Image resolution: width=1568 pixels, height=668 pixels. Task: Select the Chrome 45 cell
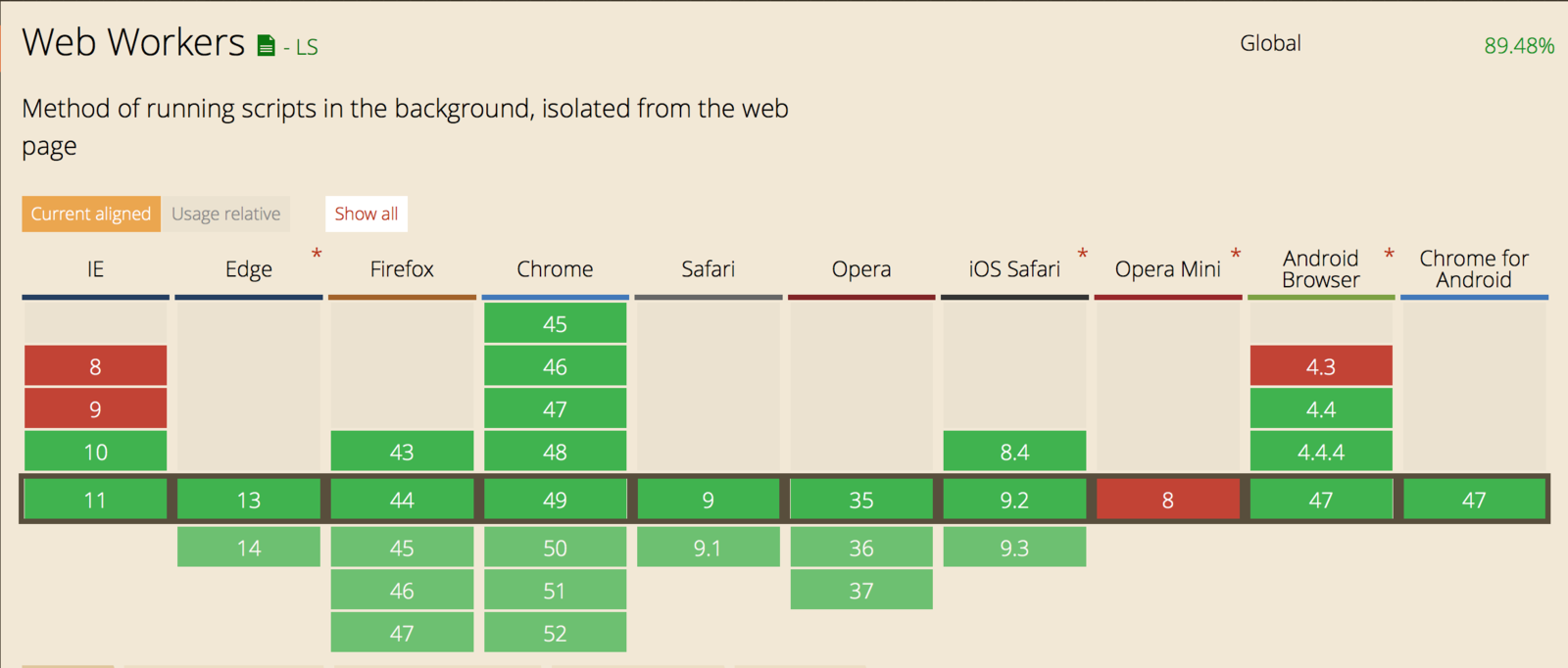[555, 323]
